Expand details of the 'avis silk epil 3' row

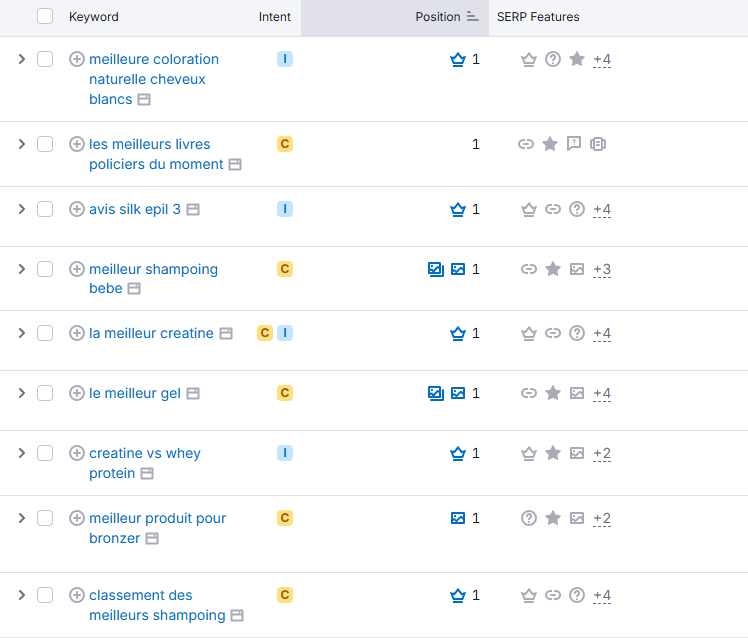click(x=21, y=209)
